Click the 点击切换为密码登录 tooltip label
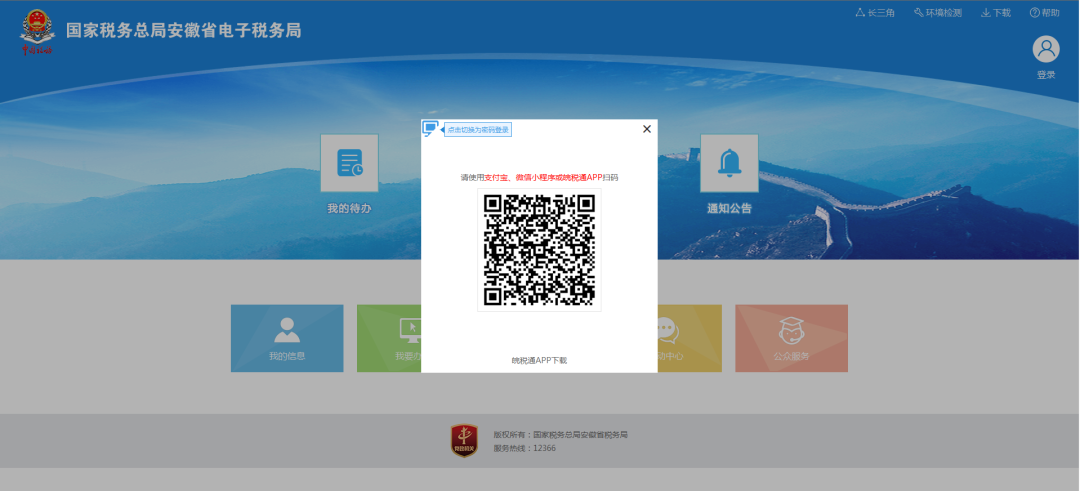 pos(478,129)
